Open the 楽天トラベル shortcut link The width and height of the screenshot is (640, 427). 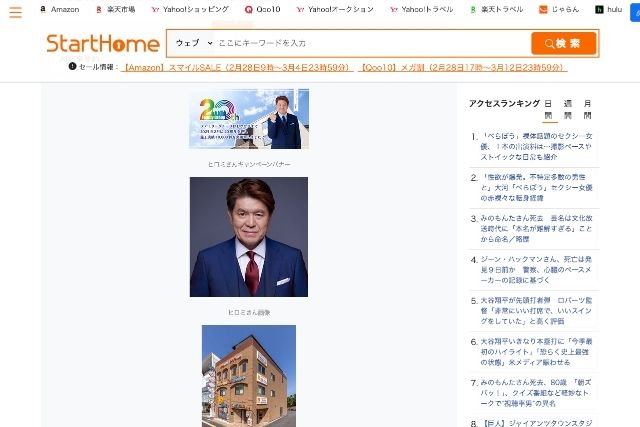click(497, 9)
